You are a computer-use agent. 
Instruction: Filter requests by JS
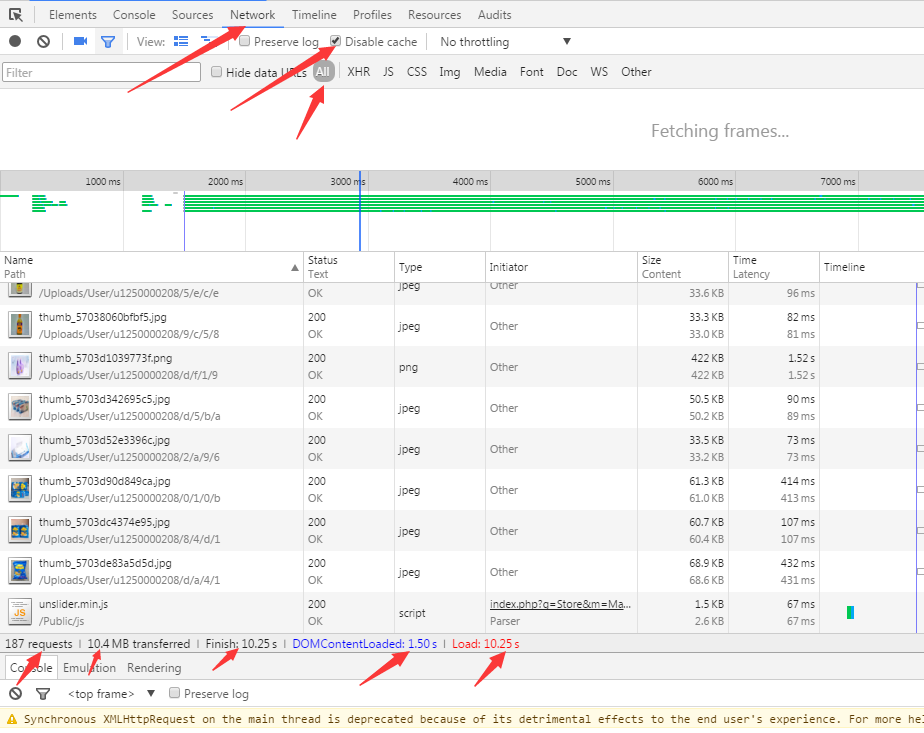[x=388, y=72]
